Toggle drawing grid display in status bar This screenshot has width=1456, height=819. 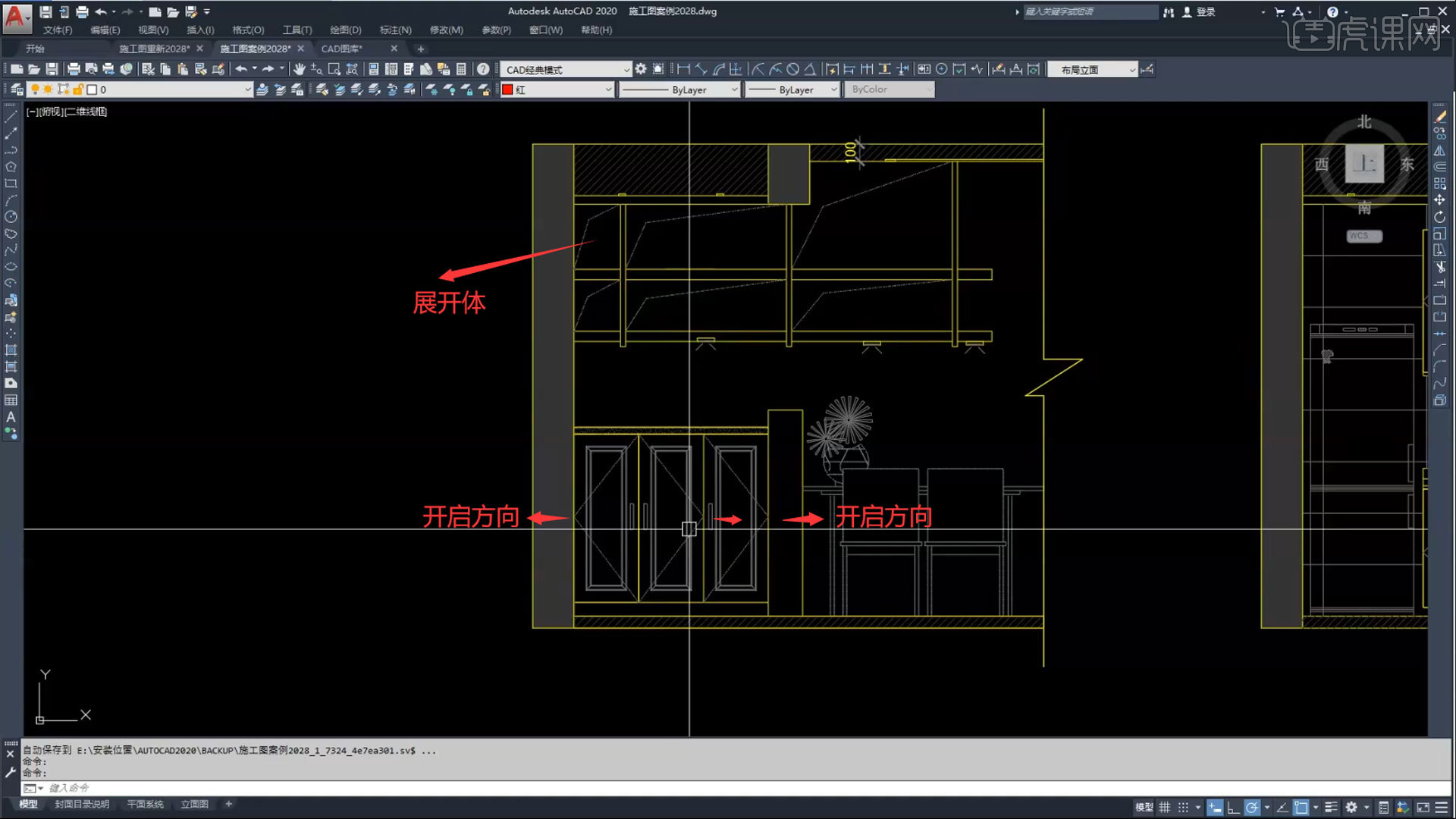[x=1165, y=808]
